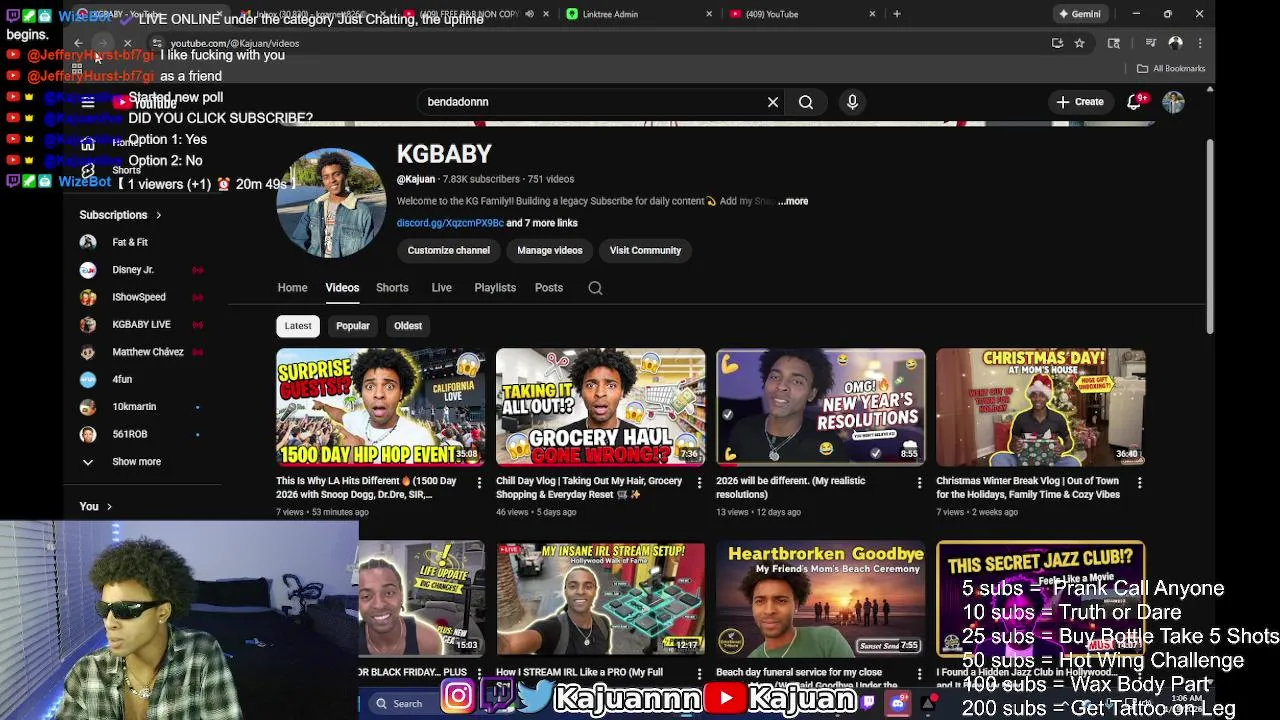Image resolution: width=1280 pixels, height=720 pixels.
Task: Open KGBABY LIVE in subscriptions list
Action: click(x=142, y=325)
